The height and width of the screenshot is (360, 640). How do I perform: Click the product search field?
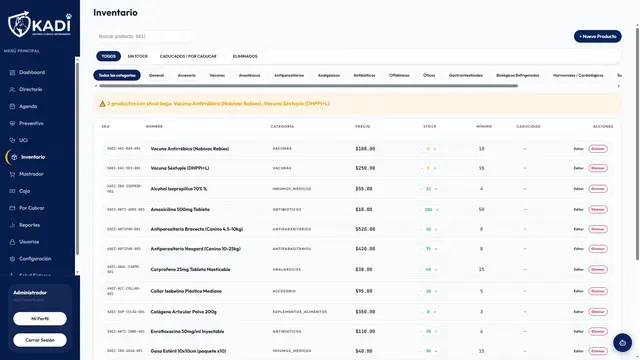click(x=143, y=36)
